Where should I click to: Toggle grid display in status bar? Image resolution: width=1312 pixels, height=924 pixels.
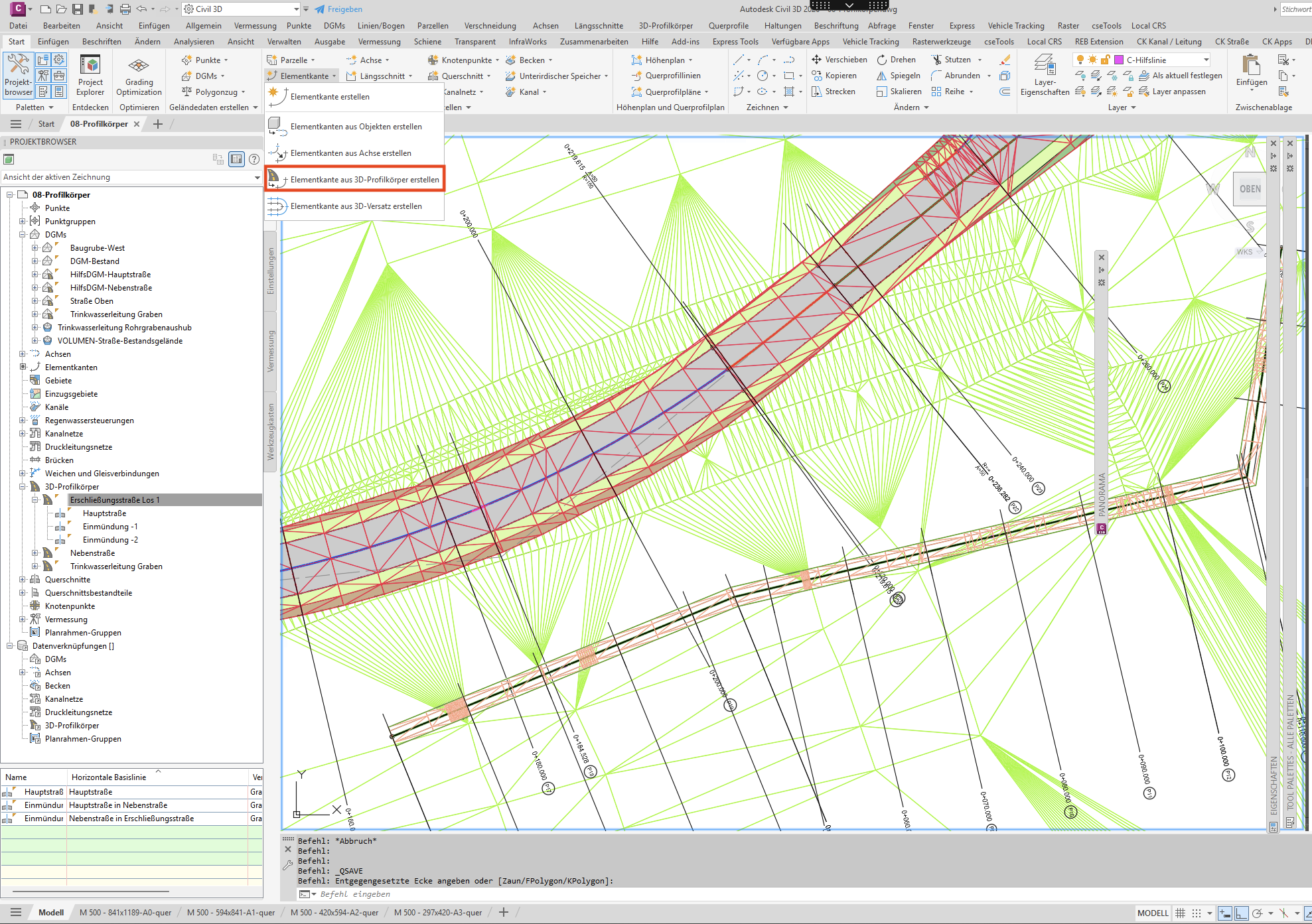tap(1180, 913)
